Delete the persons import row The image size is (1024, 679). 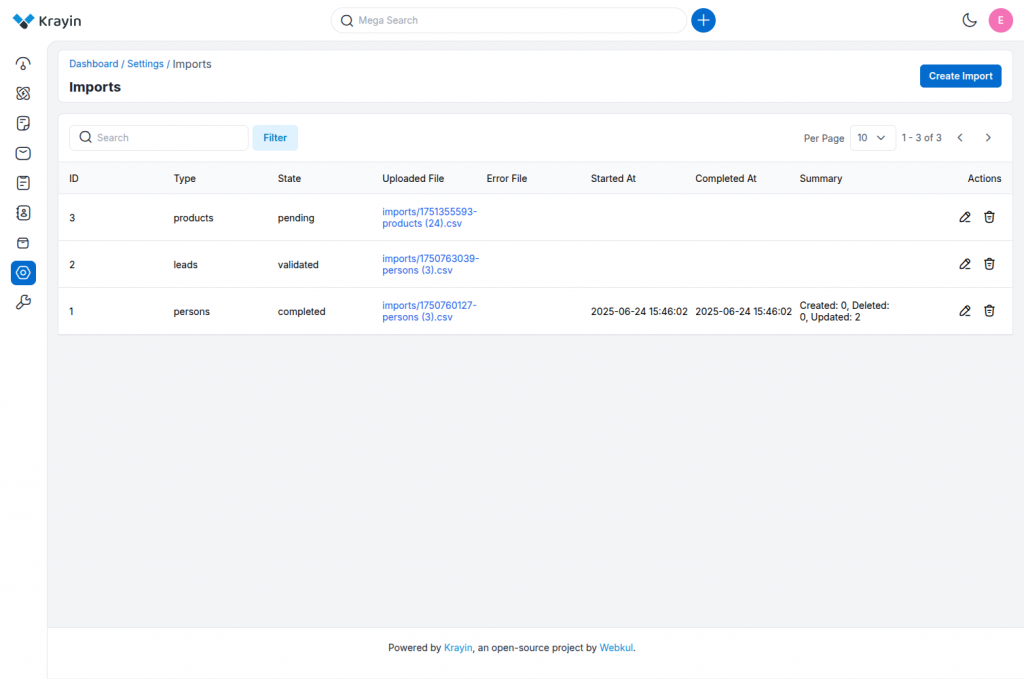[x=989, y=311]
